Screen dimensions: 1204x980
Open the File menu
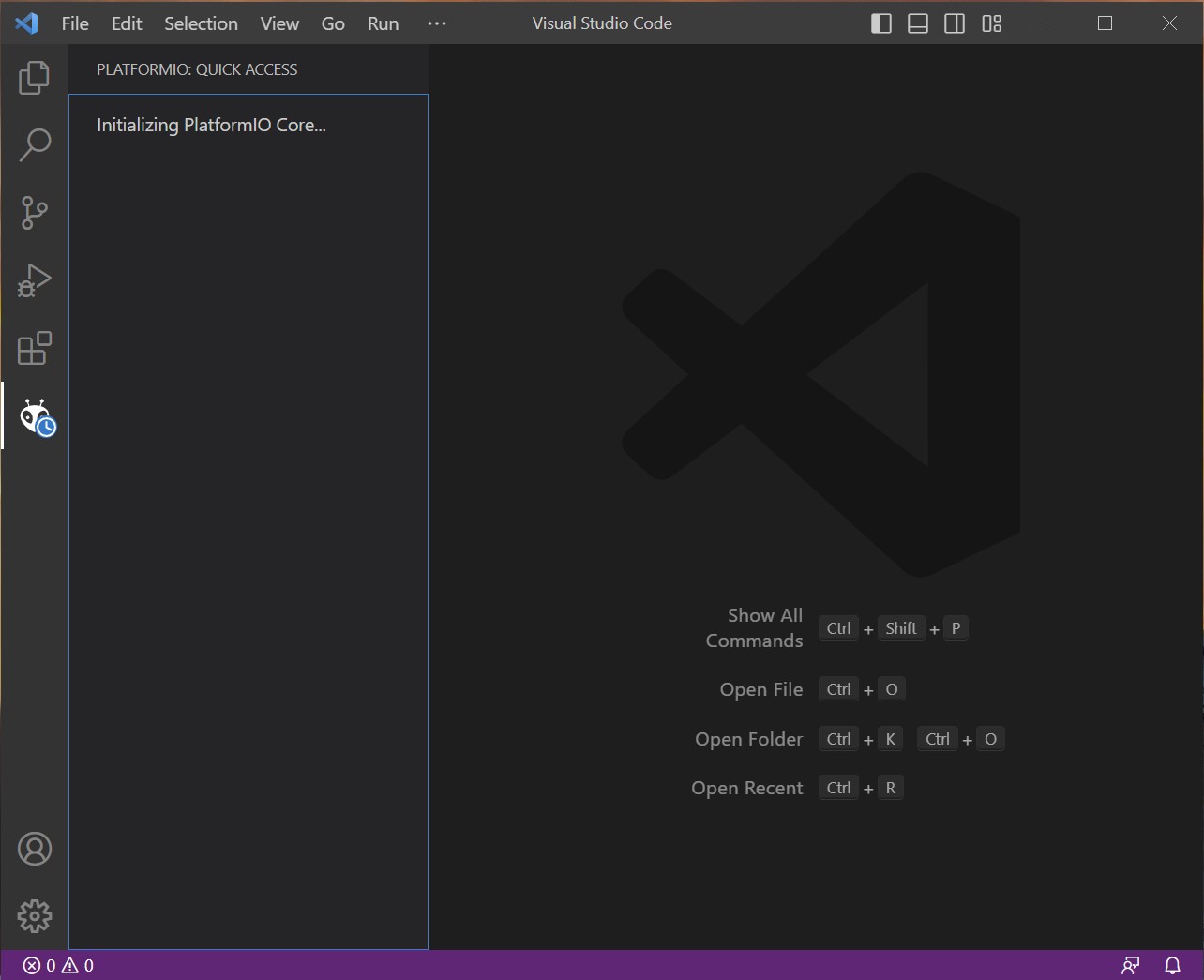click(75, 23)
